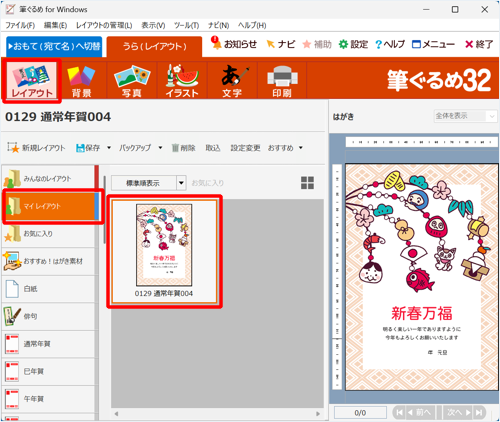Switch to おもて(宛て名)へ切替 tab
The height and width of the screenshot is (422, 500).
[54, 46]
